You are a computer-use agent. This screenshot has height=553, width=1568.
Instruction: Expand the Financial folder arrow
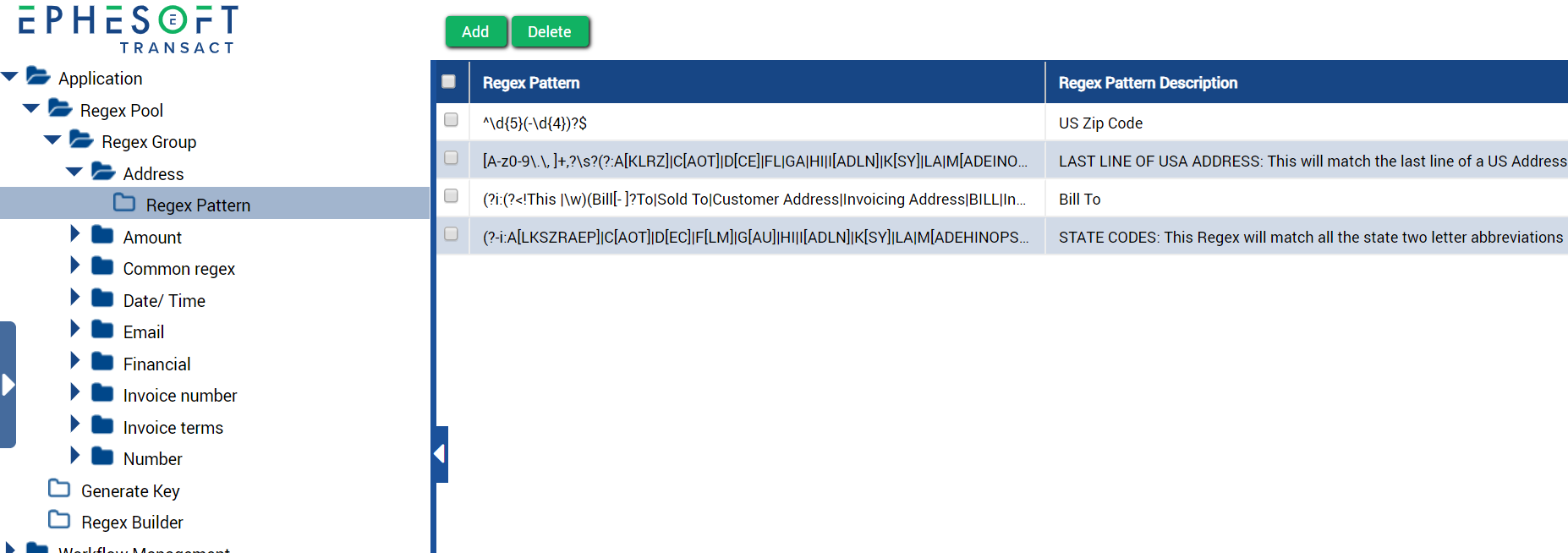(x=75, y=361)
